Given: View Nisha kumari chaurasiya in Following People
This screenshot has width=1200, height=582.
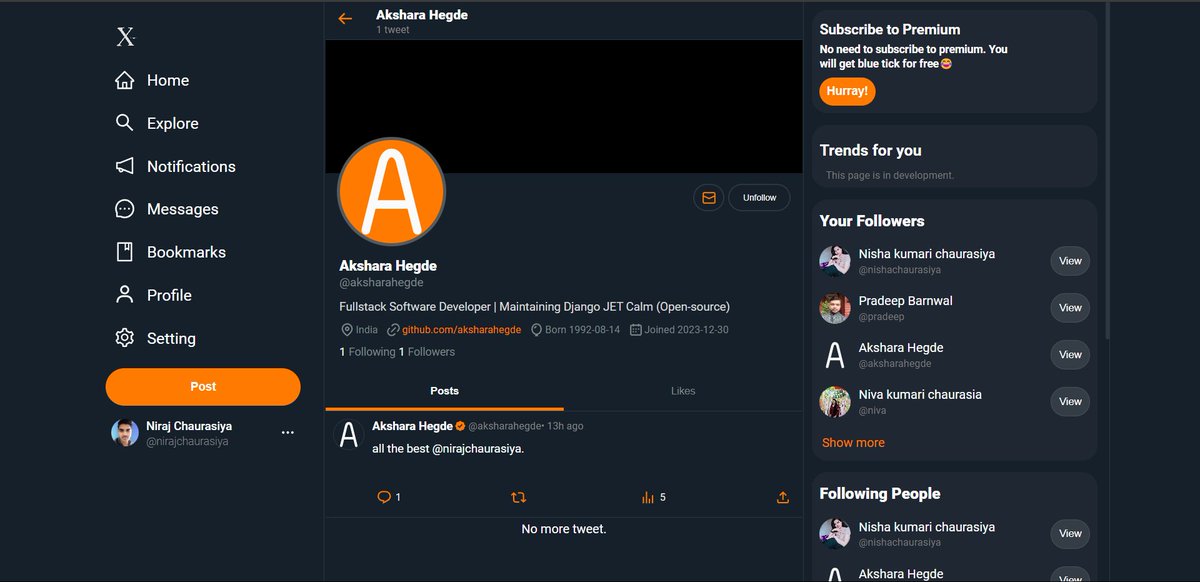Looking at the screenshot, I should pos(1070,534).
